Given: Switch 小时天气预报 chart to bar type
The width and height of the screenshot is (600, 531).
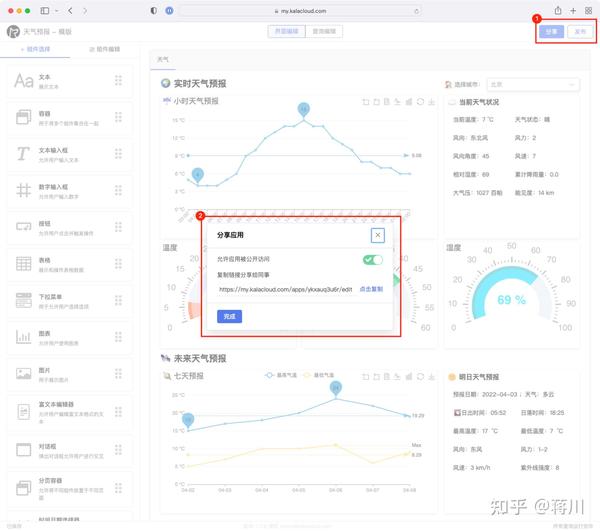Looking at the screenshot, I should (409, 102).
